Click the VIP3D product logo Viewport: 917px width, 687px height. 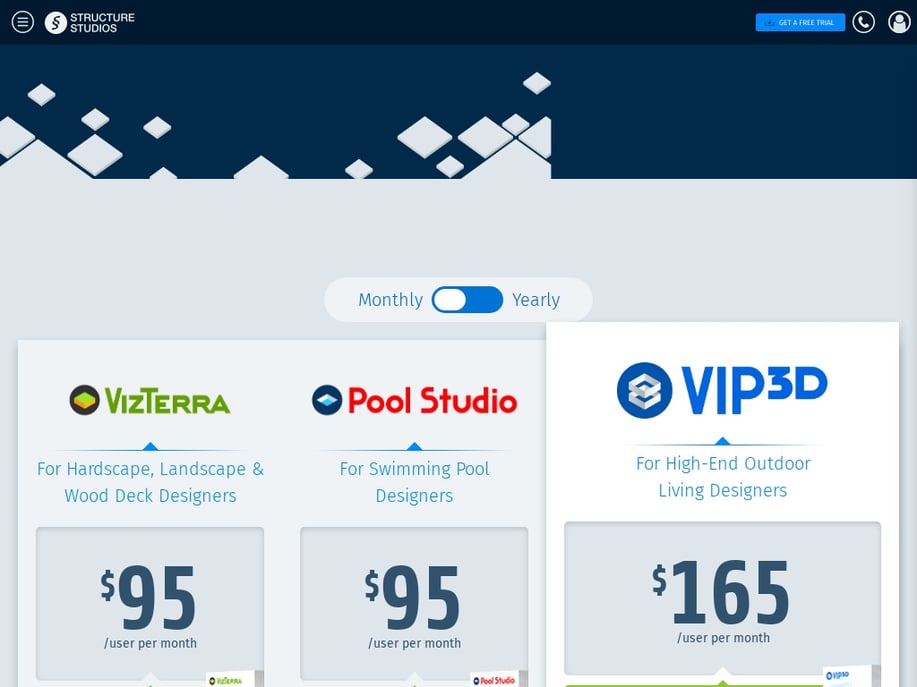pyautogui.click(x=722, y=389)
